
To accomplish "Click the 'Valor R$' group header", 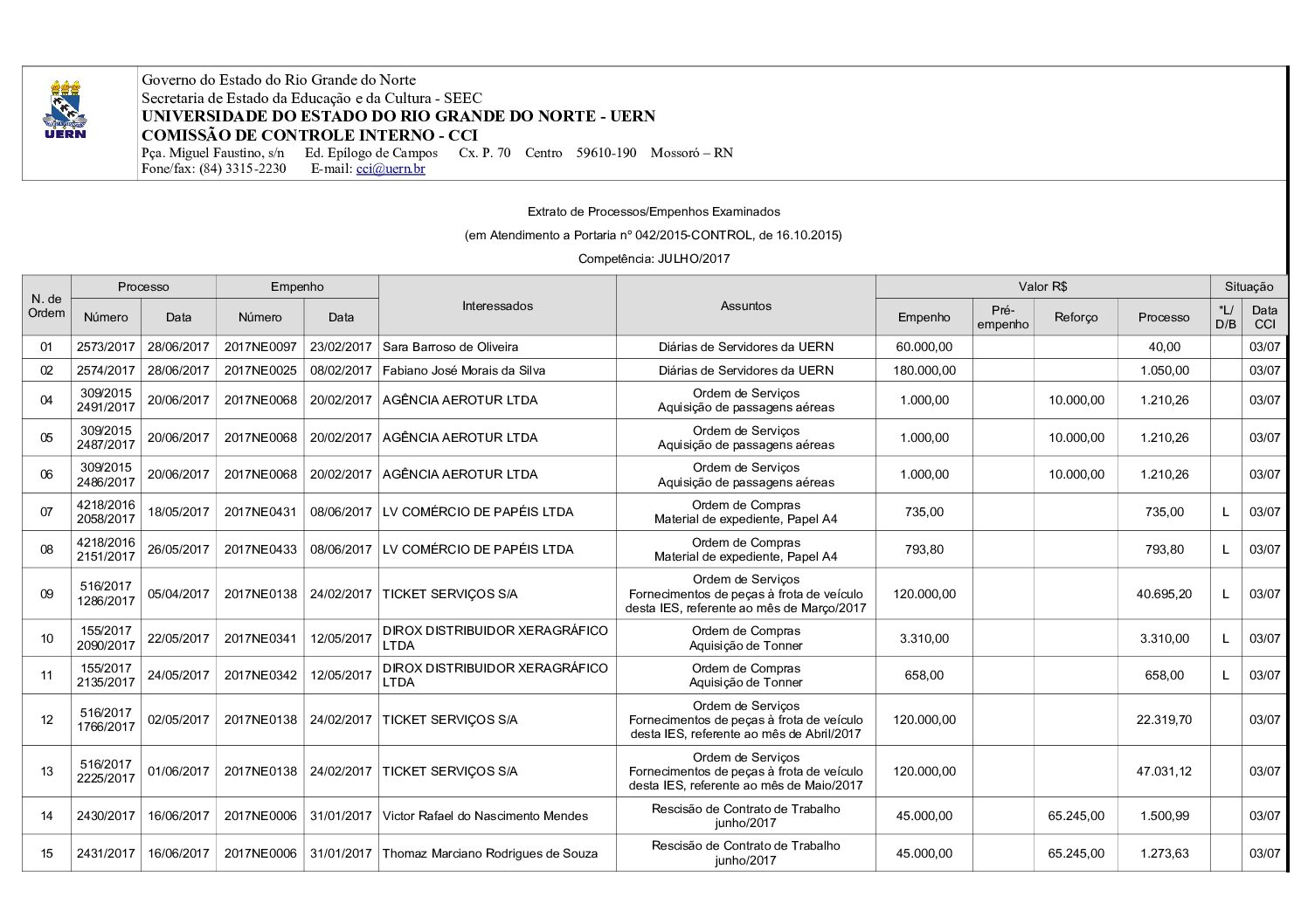I will point(1042,286).
